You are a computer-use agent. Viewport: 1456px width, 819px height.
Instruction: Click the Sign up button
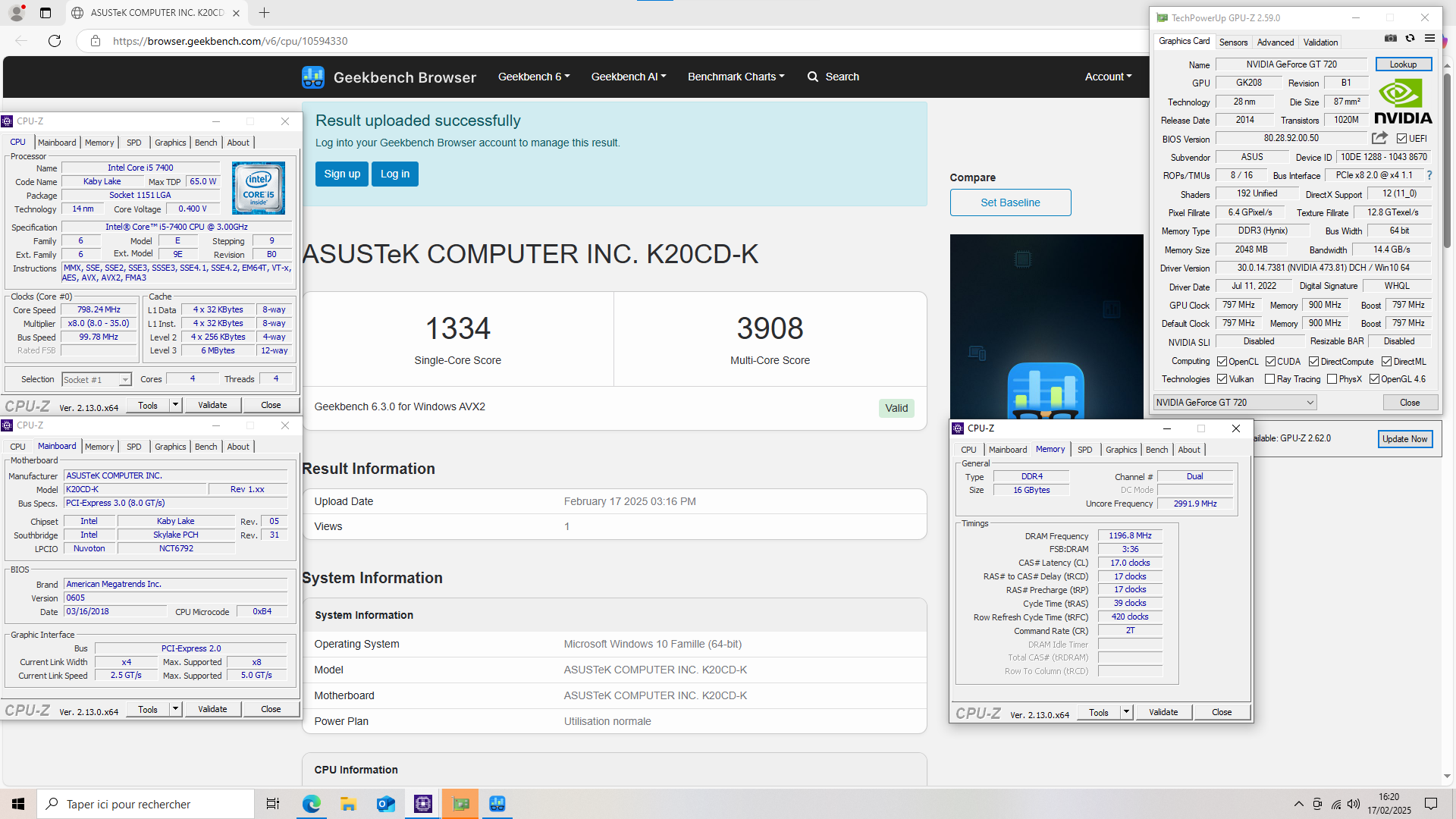tap(342, 174)
